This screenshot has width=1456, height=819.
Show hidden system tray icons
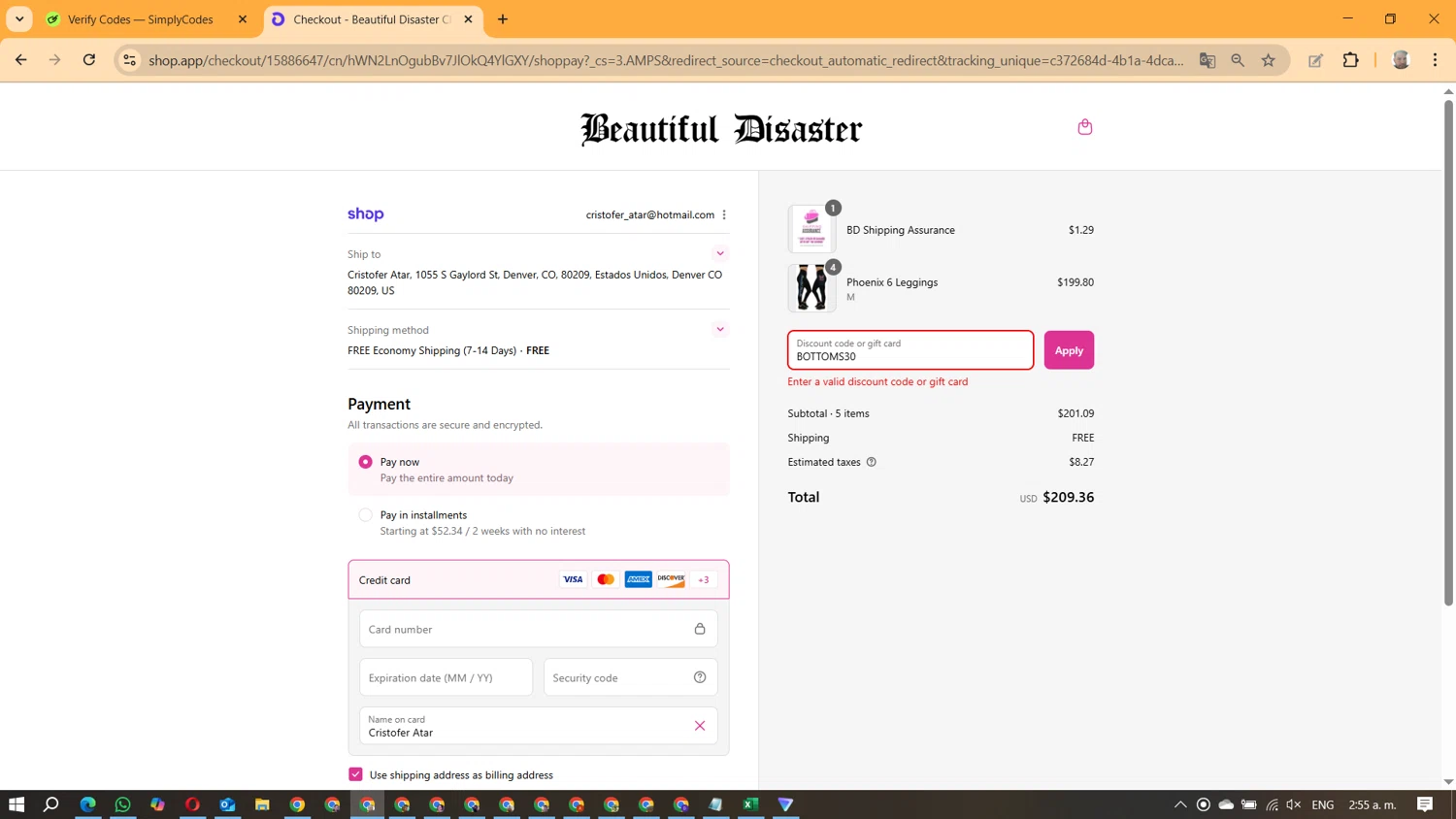(1180, 804)
